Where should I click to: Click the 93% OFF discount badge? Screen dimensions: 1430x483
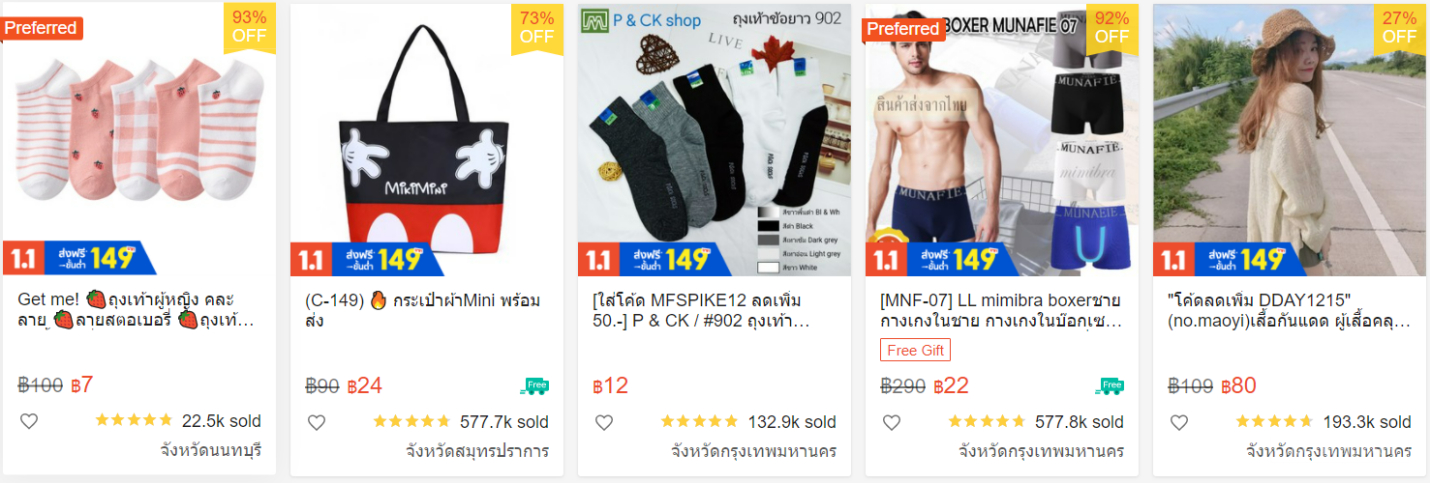pos(249,28)
